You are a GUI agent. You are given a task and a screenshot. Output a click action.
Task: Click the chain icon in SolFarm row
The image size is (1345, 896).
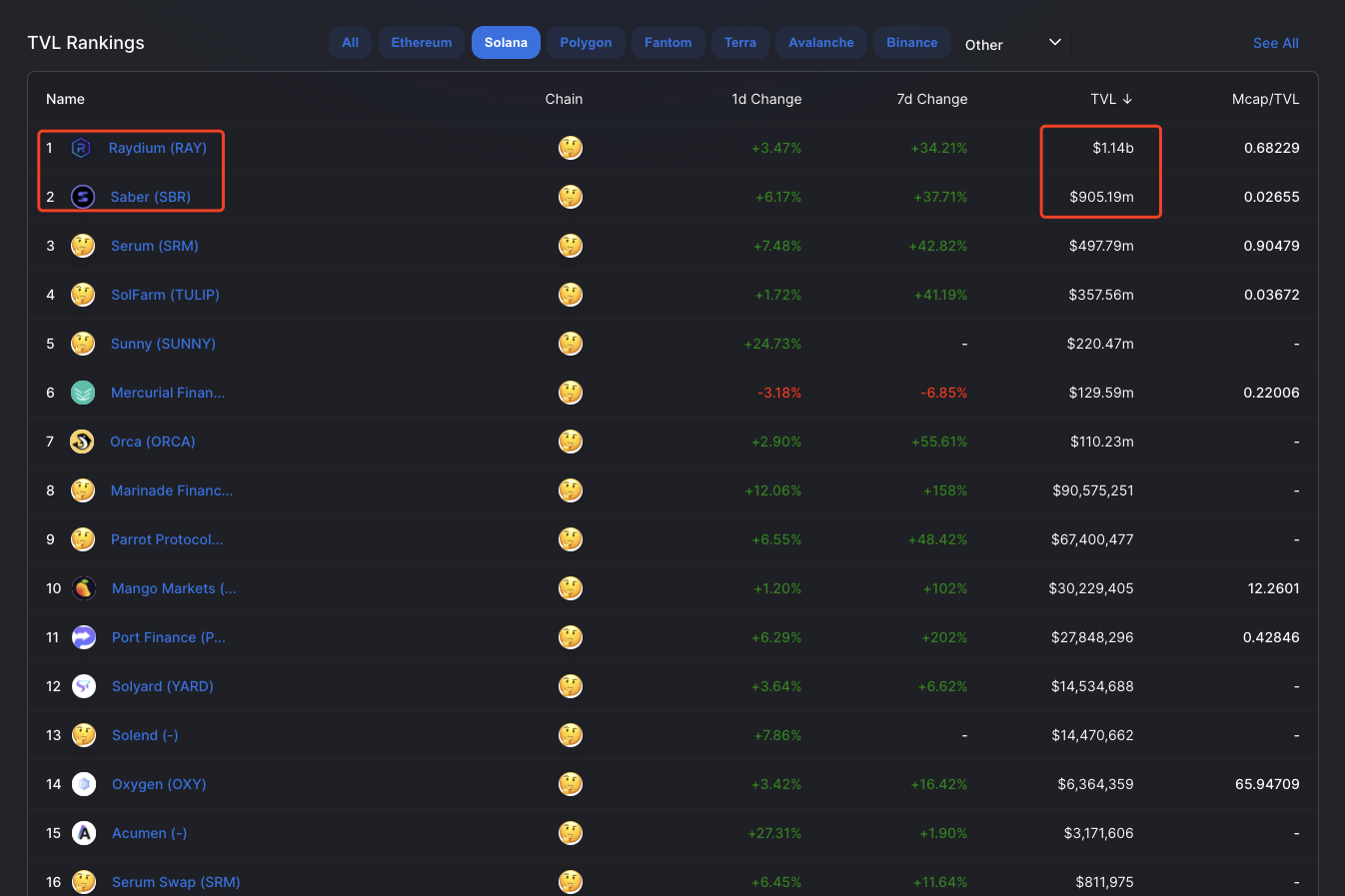click(x=571, y=295)
